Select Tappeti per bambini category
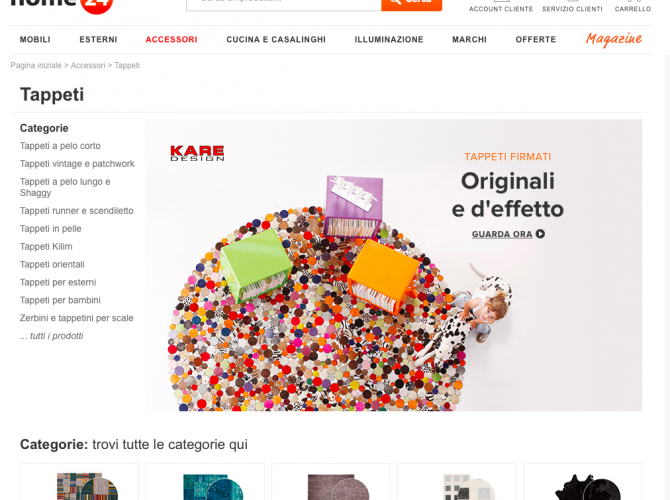 click(x=60, y=300)
